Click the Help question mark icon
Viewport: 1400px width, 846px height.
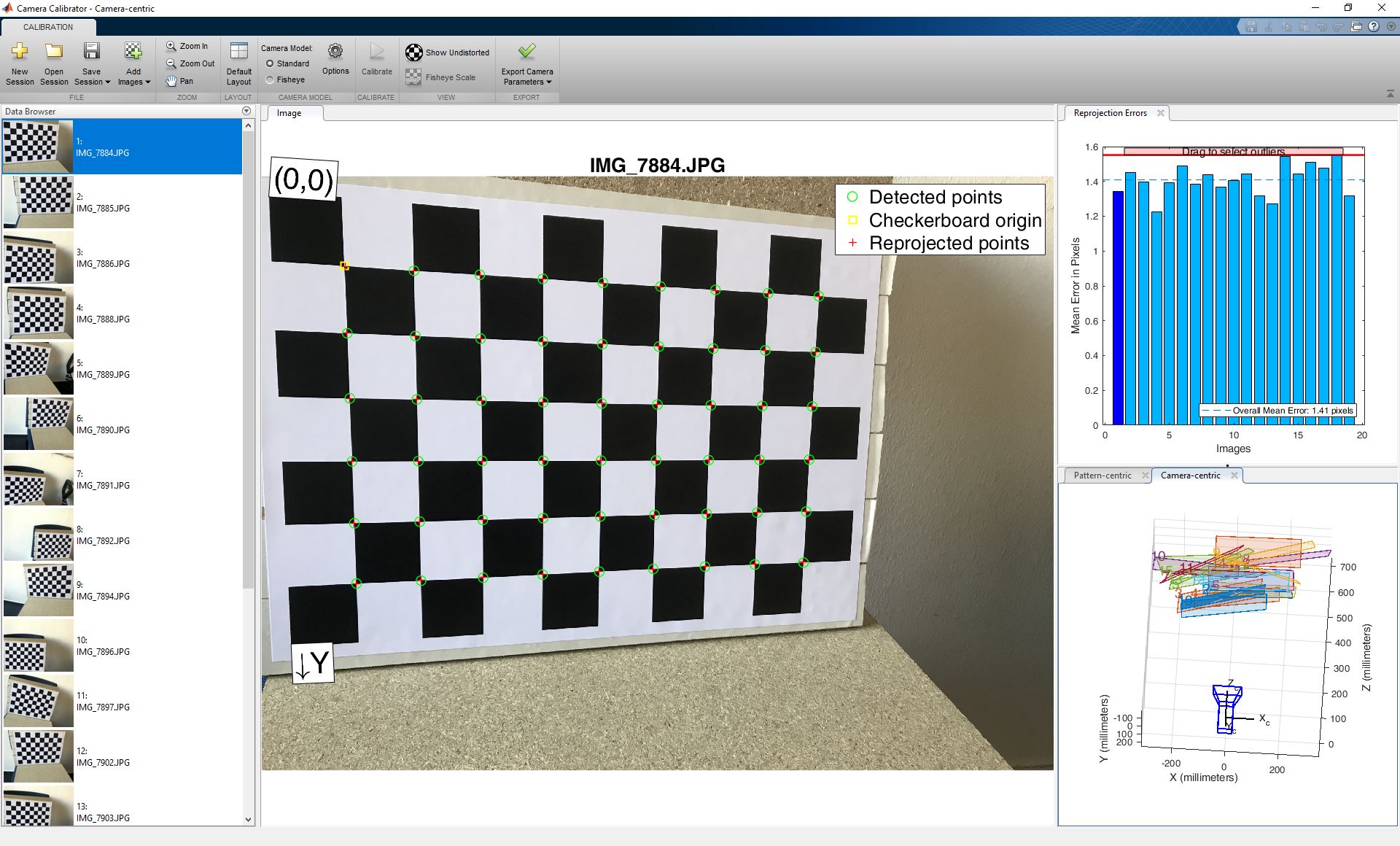coord(1374,27)
